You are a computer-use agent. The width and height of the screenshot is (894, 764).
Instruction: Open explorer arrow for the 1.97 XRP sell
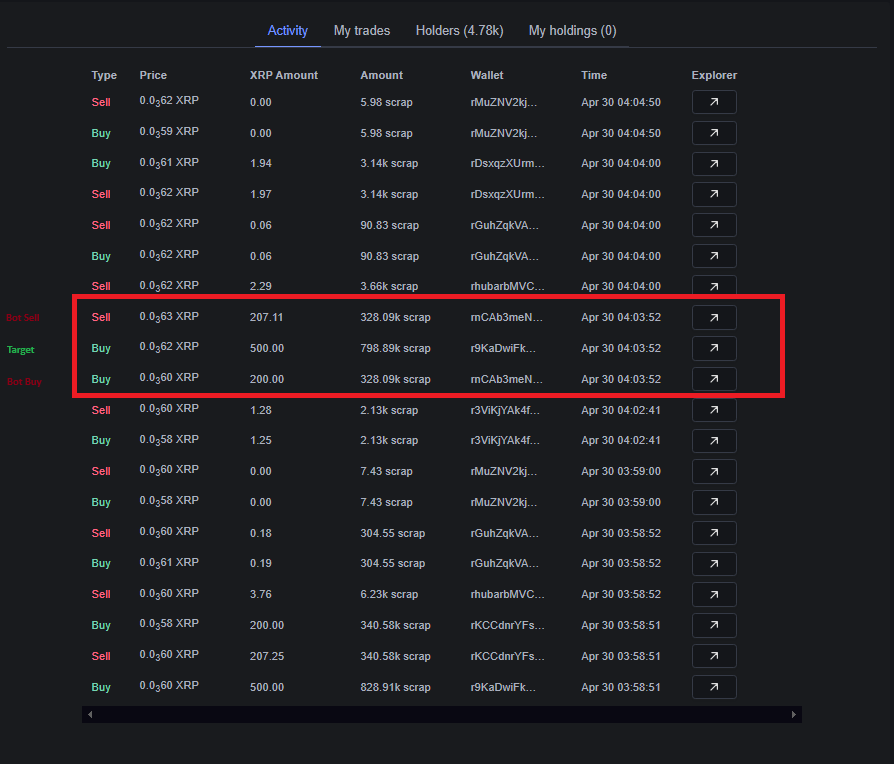(714, 194)
